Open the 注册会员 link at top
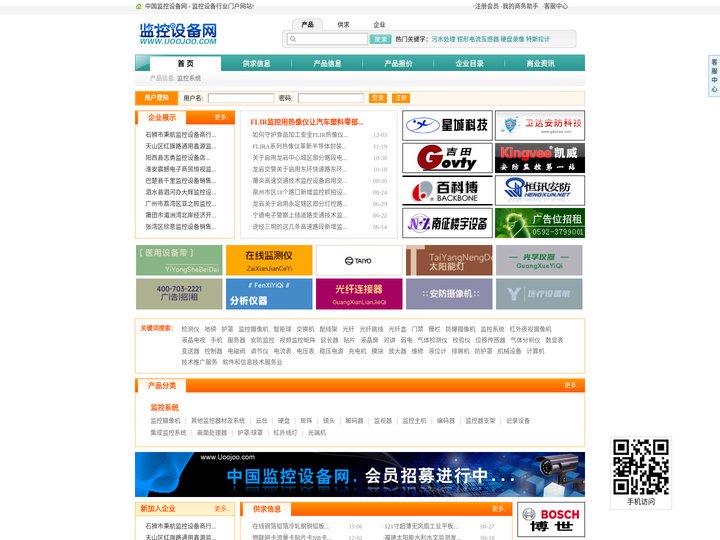 point(486,6)
